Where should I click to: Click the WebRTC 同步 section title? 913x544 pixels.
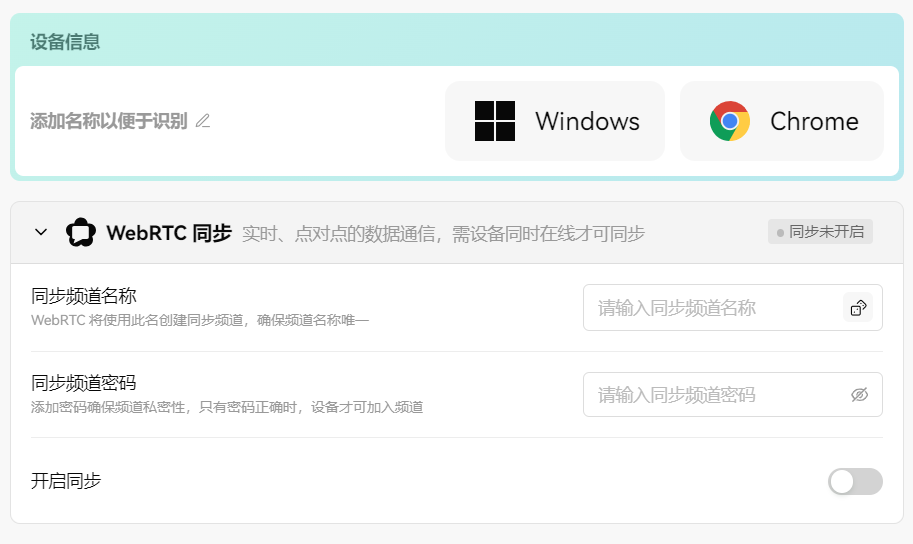click(169, 233)
